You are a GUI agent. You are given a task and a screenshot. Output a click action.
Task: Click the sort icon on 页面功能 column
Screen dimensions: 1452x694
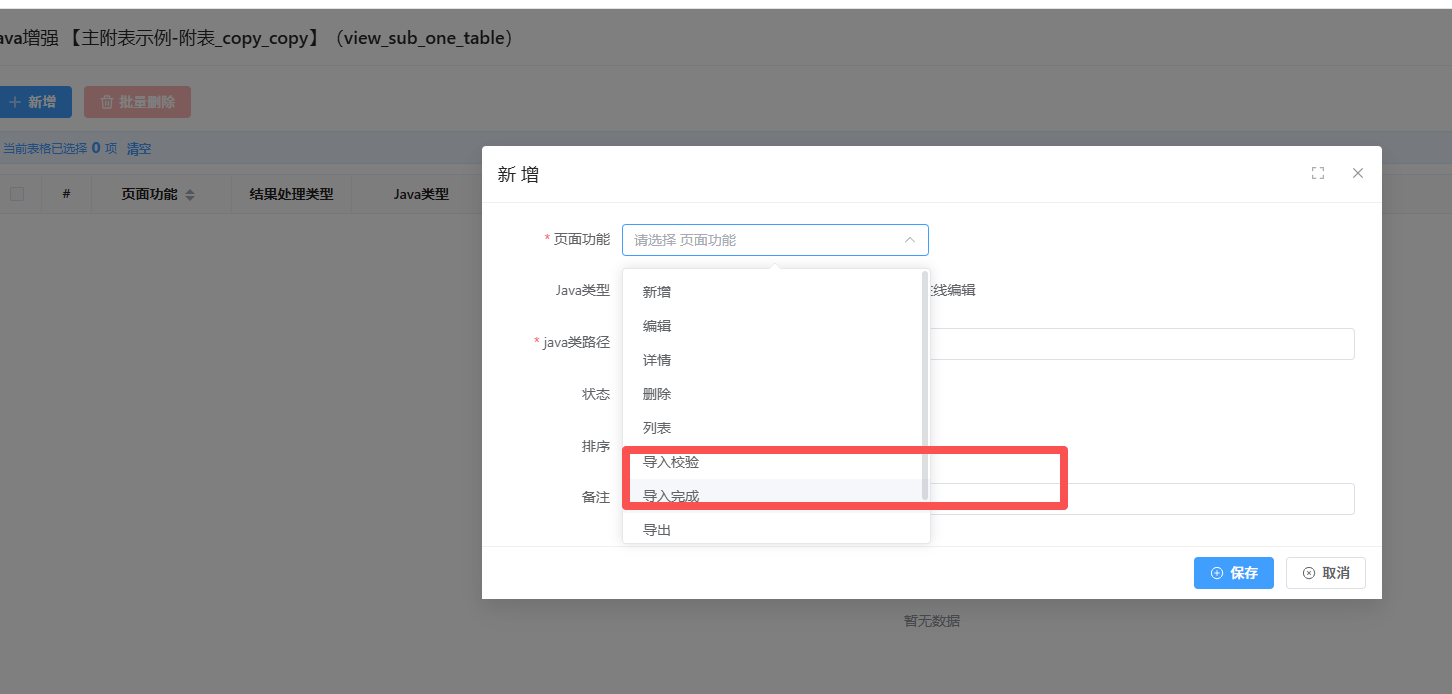[190, 195]
